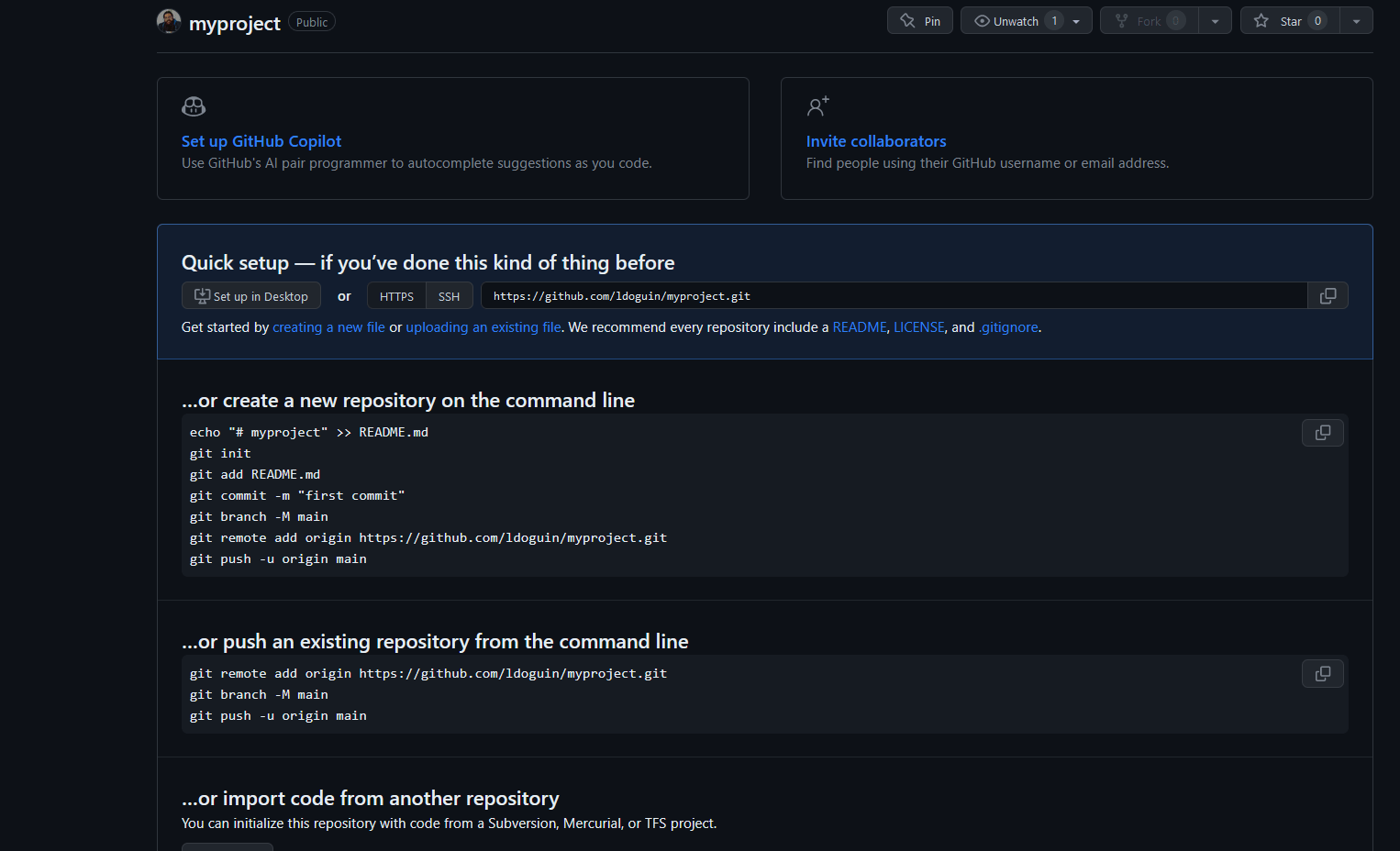This screenshot has width=1400, height=851.
Task: Copy the create new repository commands
Action: point(1323,433)
